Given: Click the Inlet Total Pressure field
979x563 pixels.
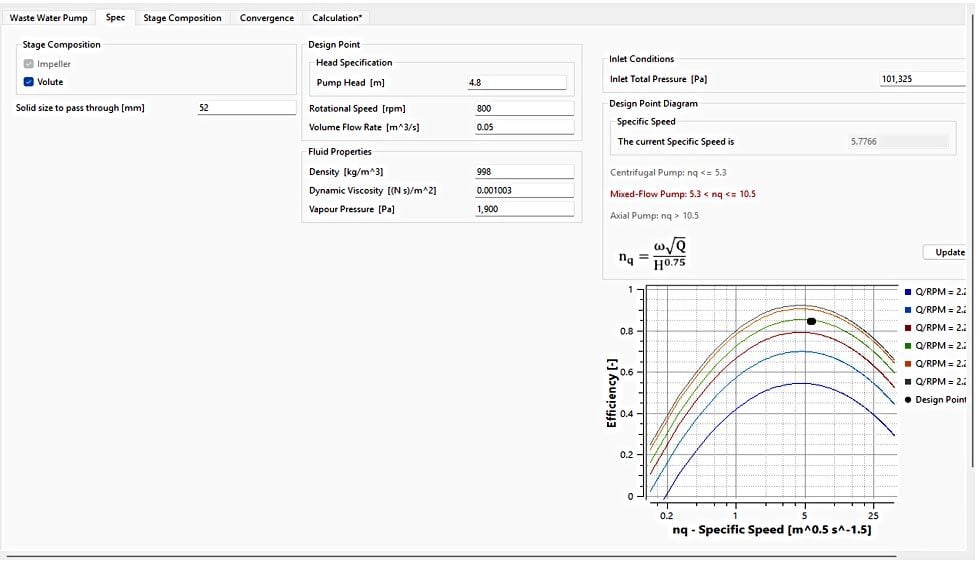Looking at the screenshot, I should tap(923, 79).
